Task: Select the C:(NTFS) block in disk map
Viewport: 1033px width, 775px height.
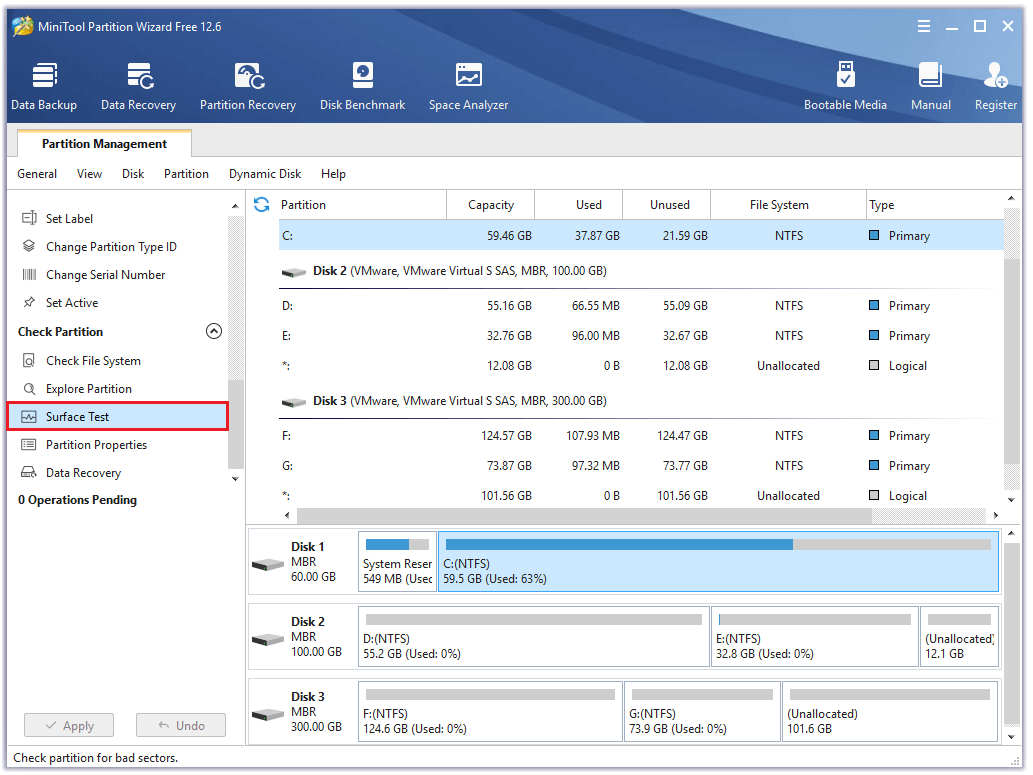Action: tap(719, 562)
